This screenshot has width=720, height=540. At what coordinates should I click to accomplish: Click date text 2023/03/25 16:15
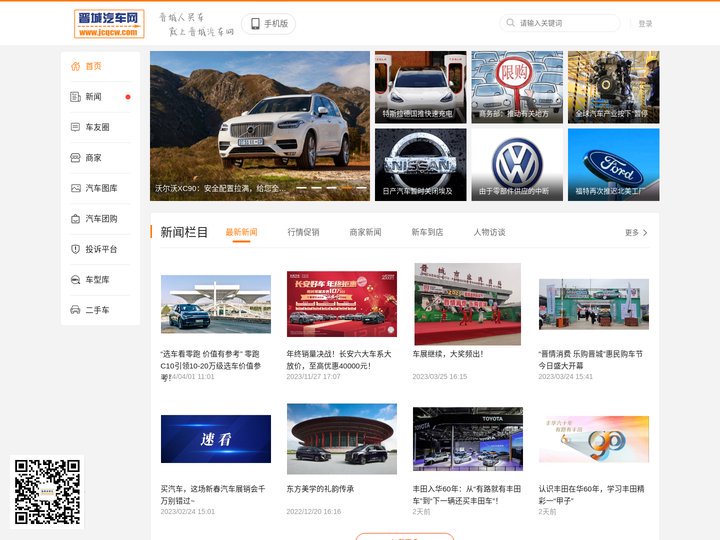click(x=439, y=377)
